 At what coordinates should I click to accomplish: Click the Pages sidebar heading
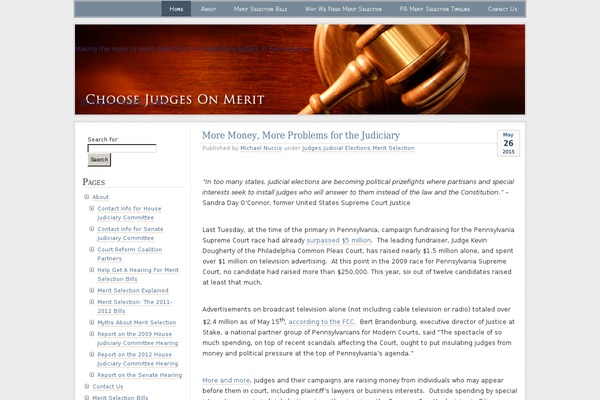(x=94, y=182)
